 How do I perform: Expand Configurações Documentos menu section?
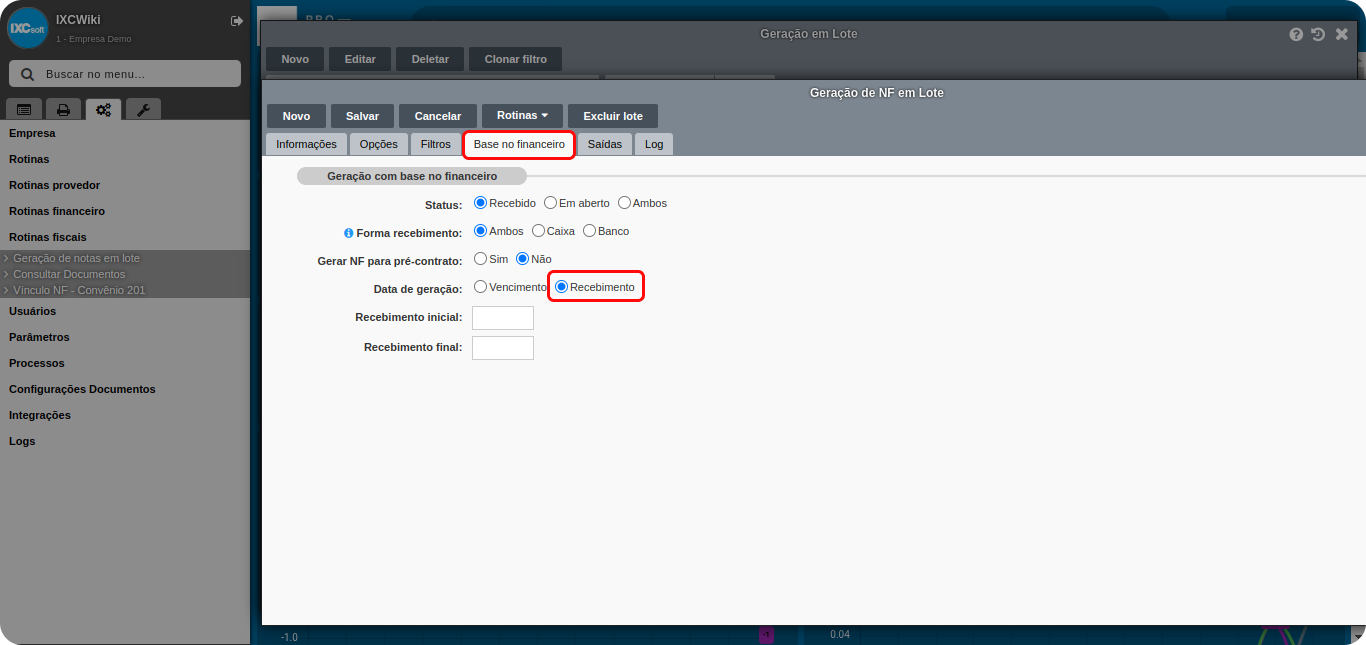coord(82,389)
